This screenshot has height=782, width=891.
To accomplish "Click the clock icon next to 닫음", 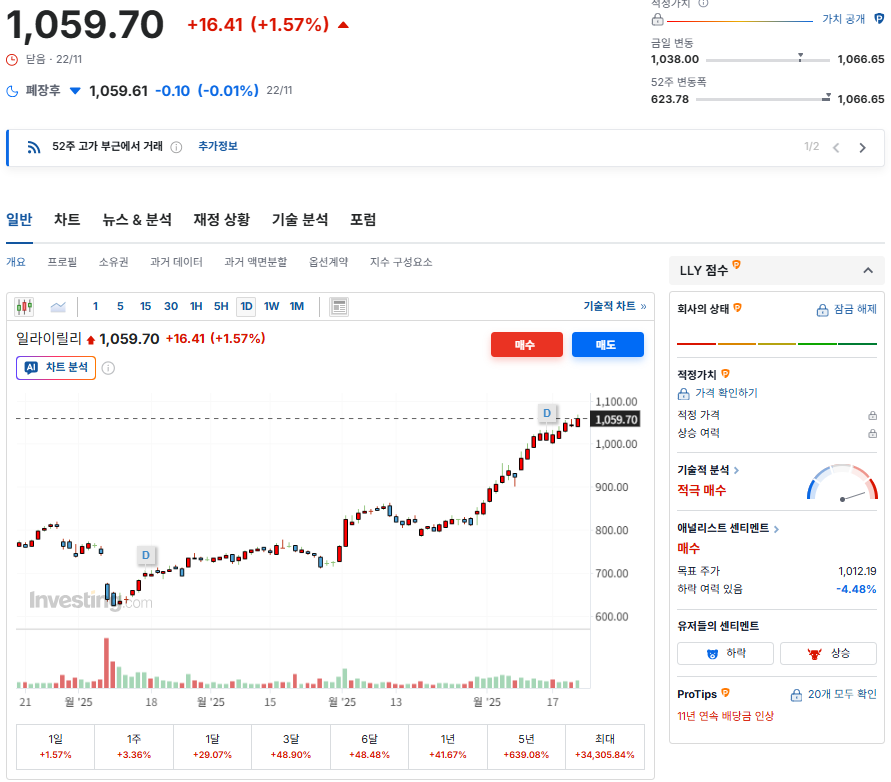I will point(12,59).
